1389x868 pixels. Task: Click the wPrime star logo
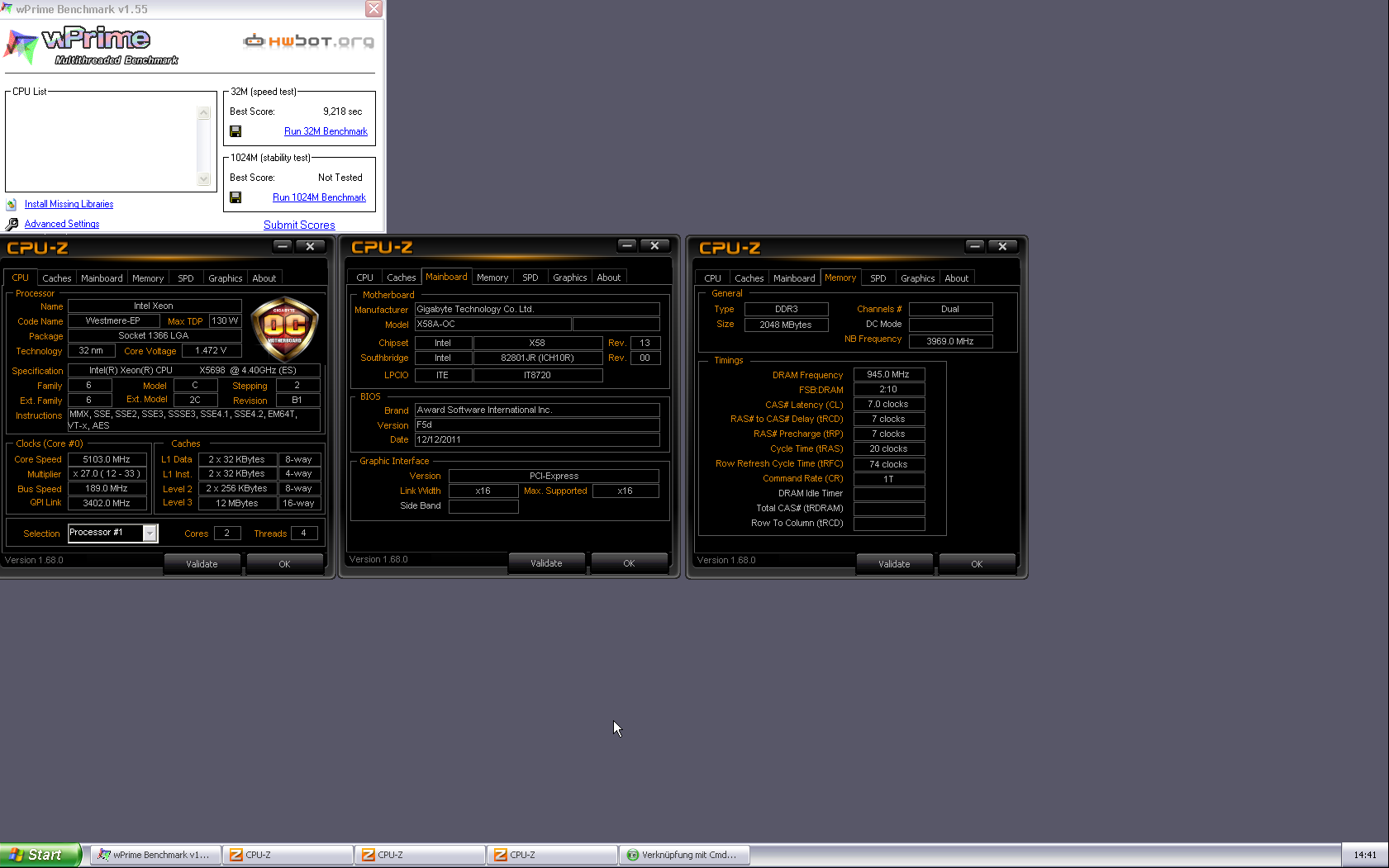pyautogui.click(x=21, y=45)
